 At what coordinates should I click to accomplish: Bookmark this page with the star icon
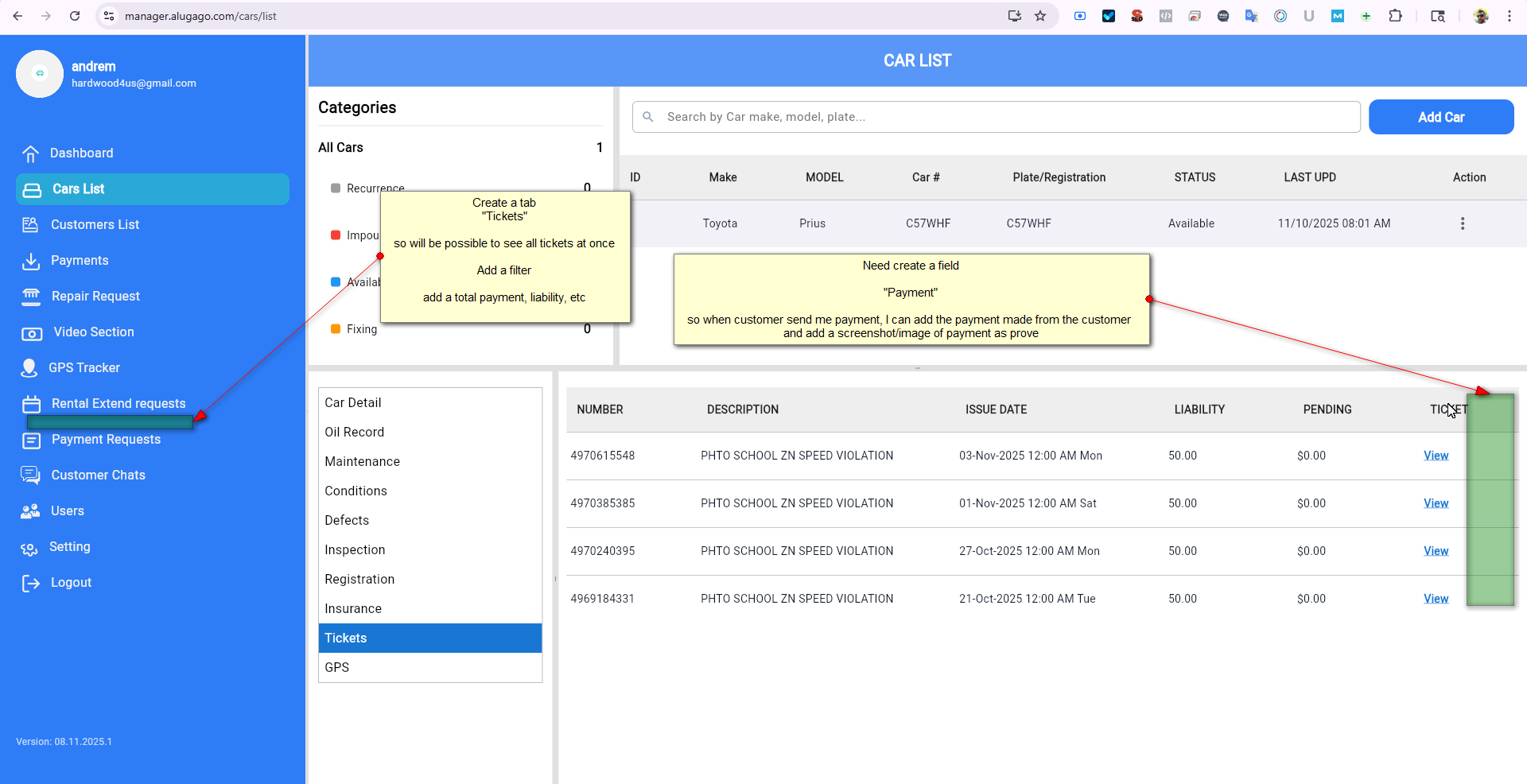pos(1040,16)
